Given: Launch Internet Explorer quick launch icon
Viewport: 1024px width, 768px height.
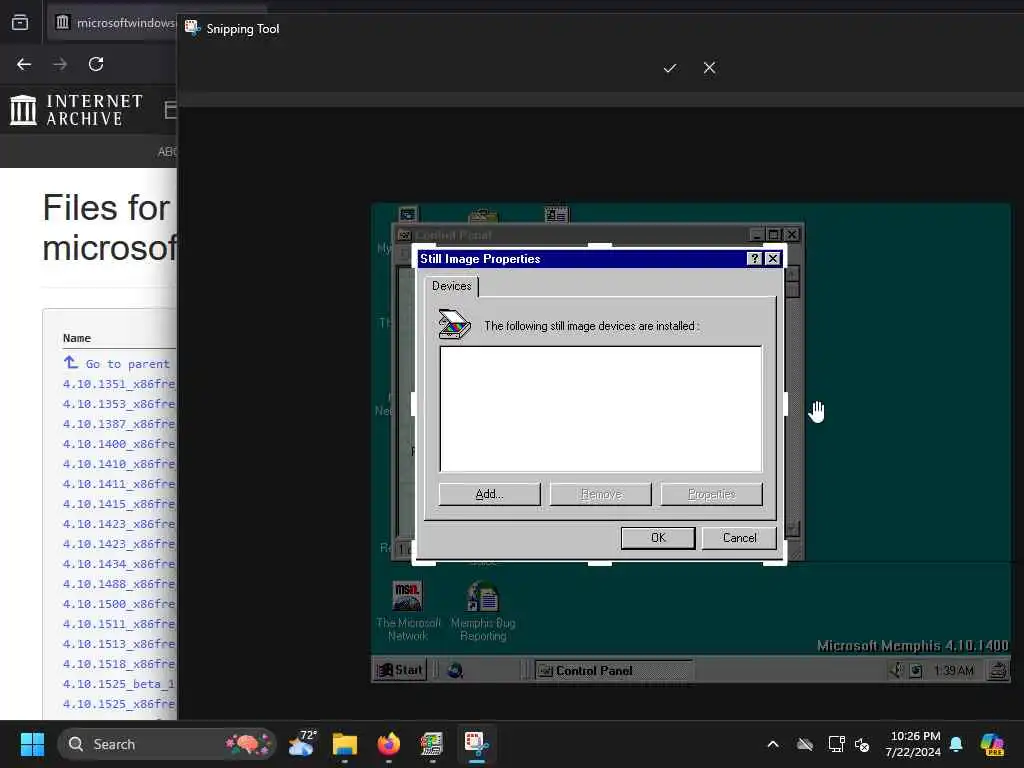Looking at the screenshot, I should point(455,670).
